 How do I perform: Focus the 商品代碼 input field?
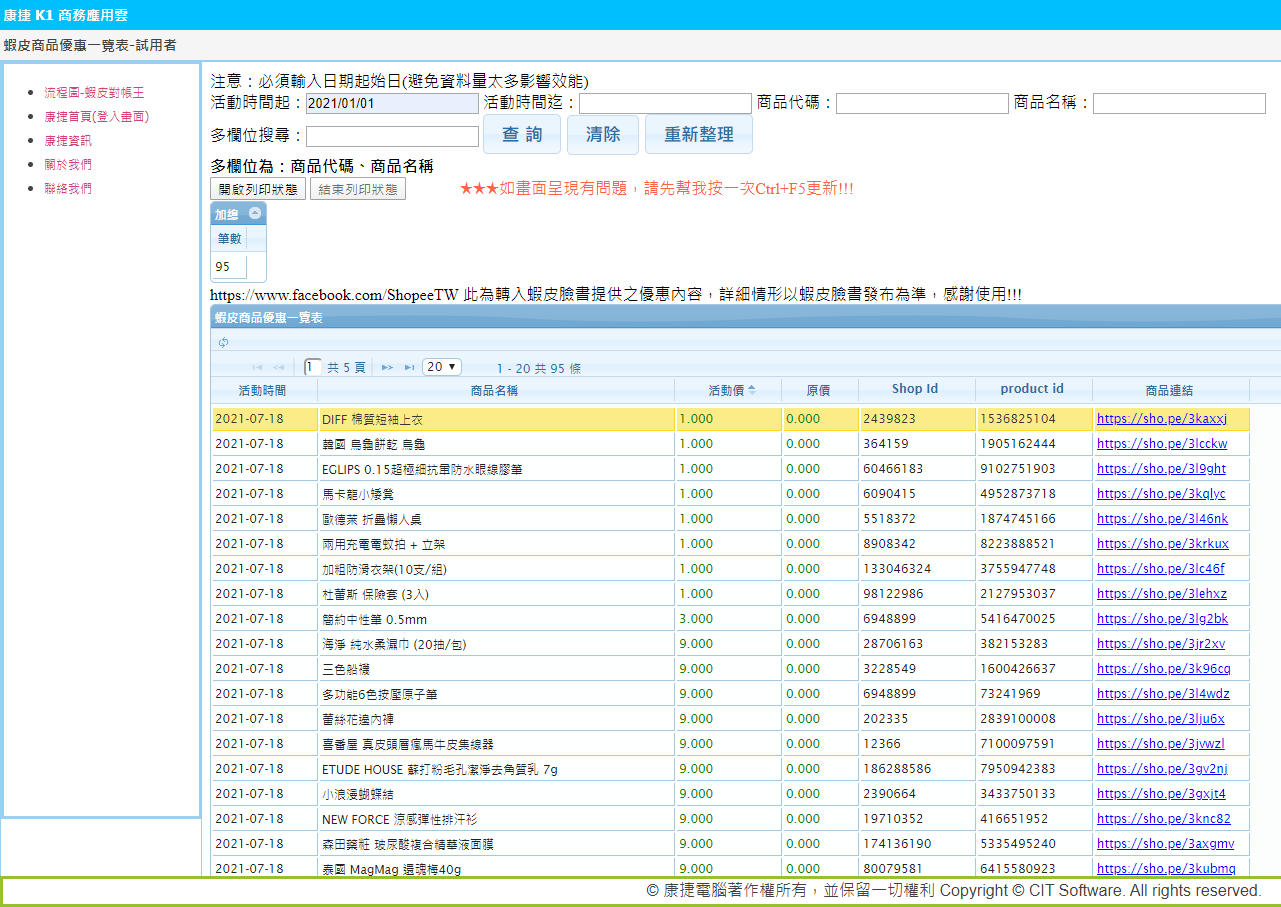(922, 104)
